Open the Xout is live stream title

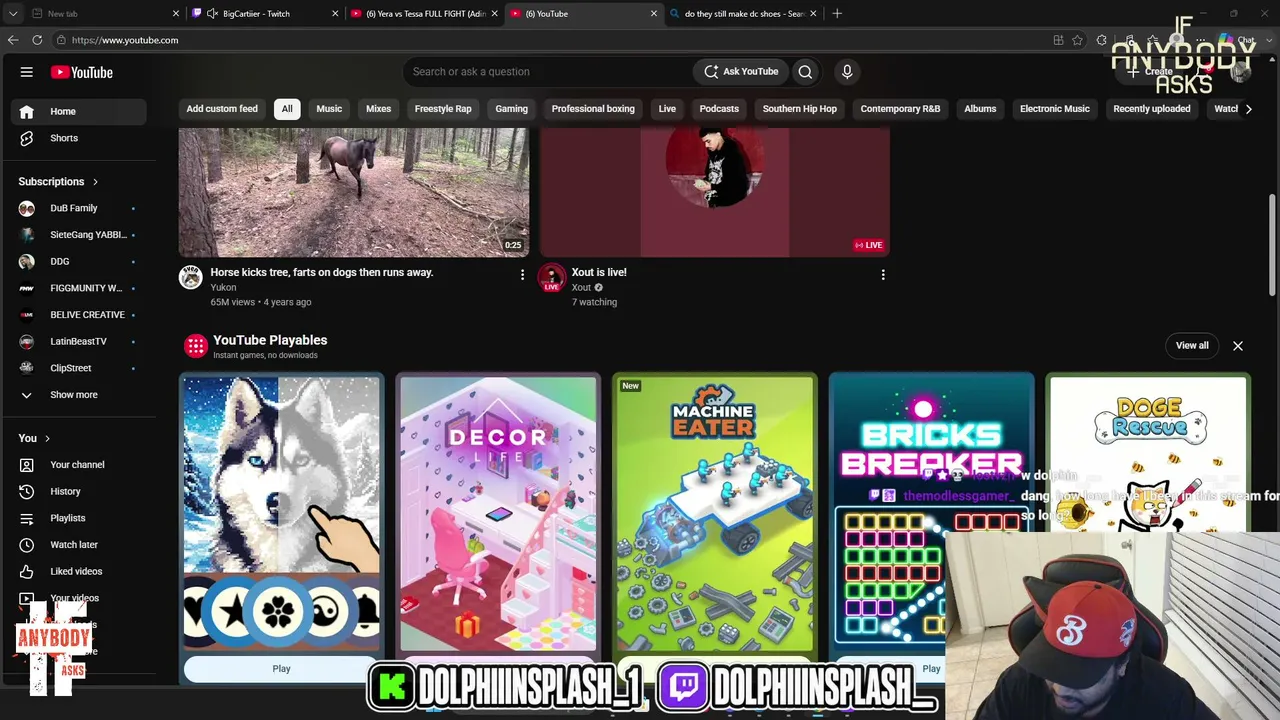click(x=599, y=272)
